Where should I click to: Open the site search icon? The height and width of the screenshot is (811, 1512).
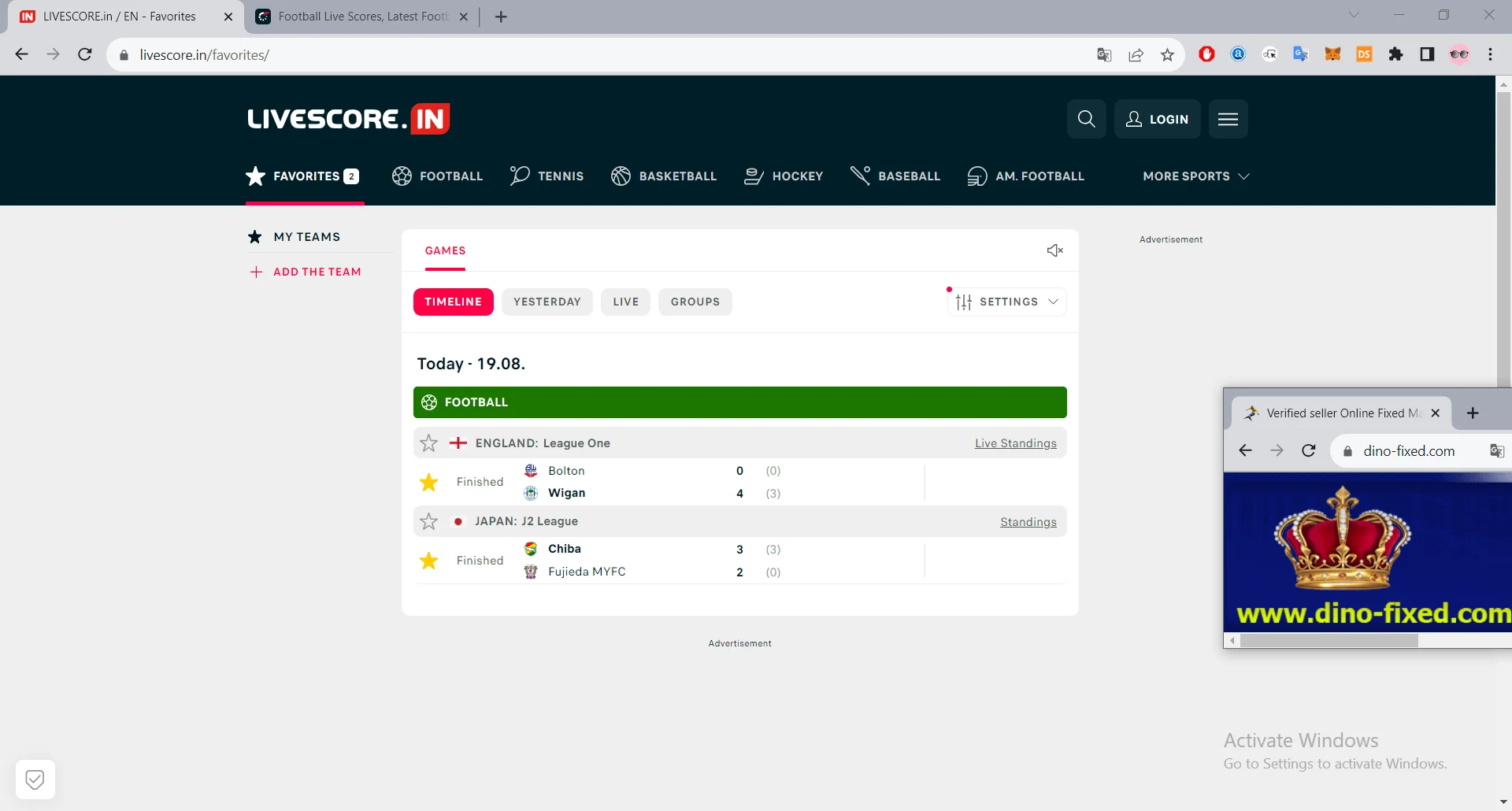pos(1087,119)
